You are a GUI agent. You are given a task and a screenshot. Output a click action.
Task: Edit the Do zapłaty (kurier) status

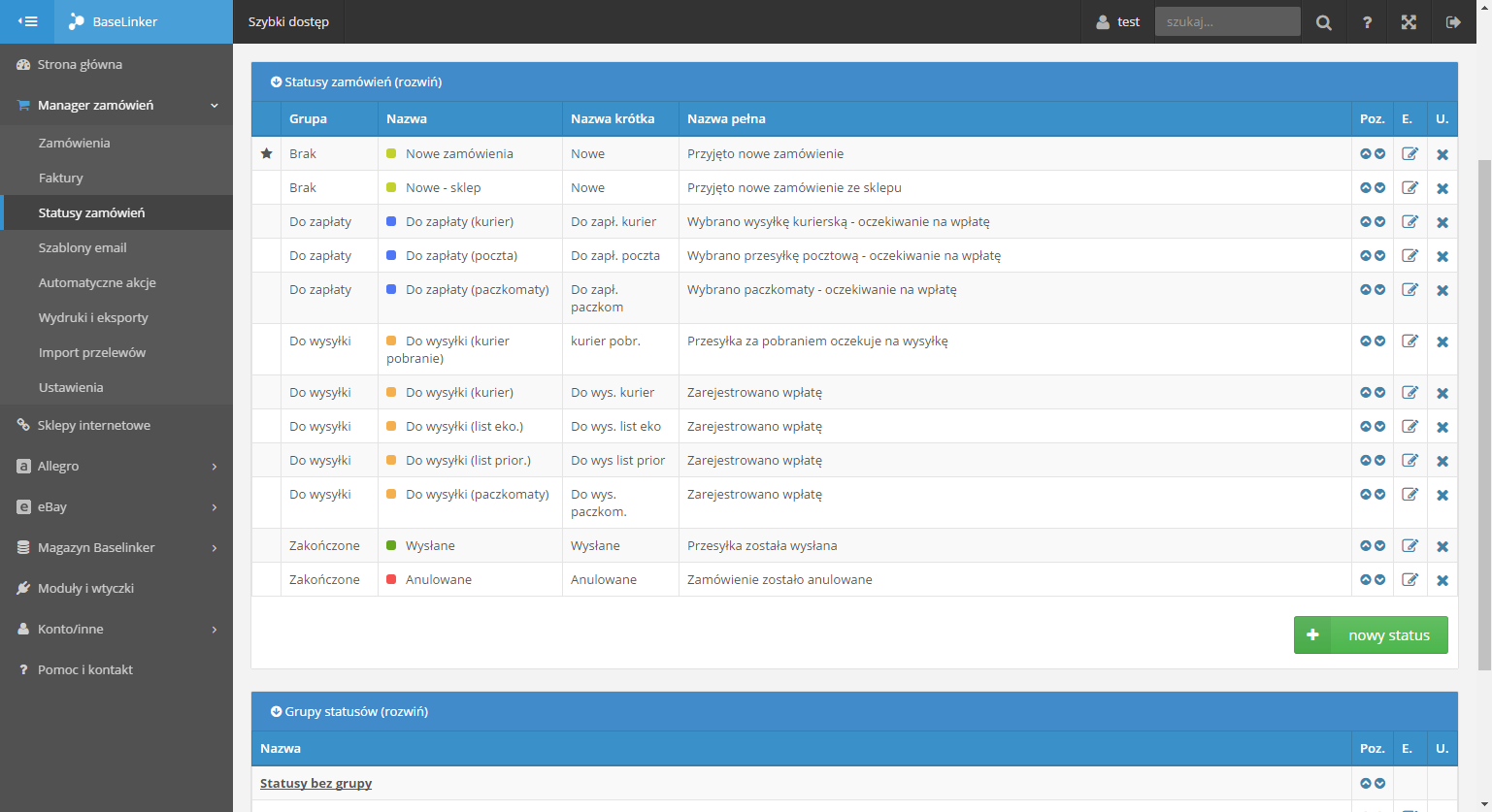(x=1409, y=221)
